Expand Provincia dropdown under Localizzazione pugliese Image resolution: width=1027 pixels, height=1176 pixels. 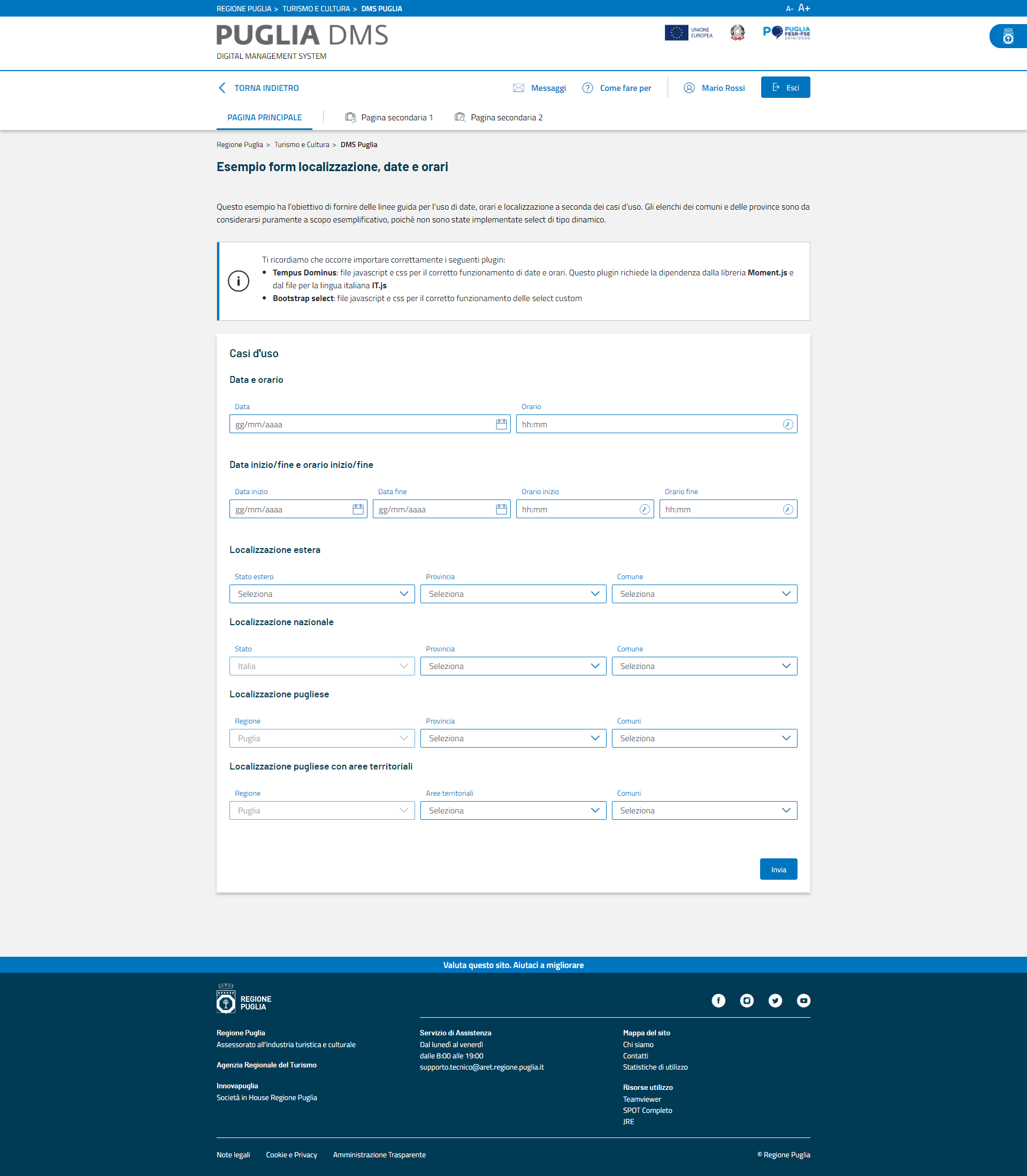point(512,738)
